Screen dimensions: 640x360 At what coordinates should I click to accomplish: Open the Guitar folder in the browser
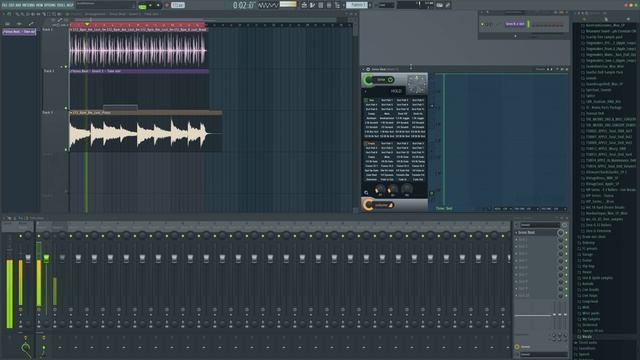[587, 260]
